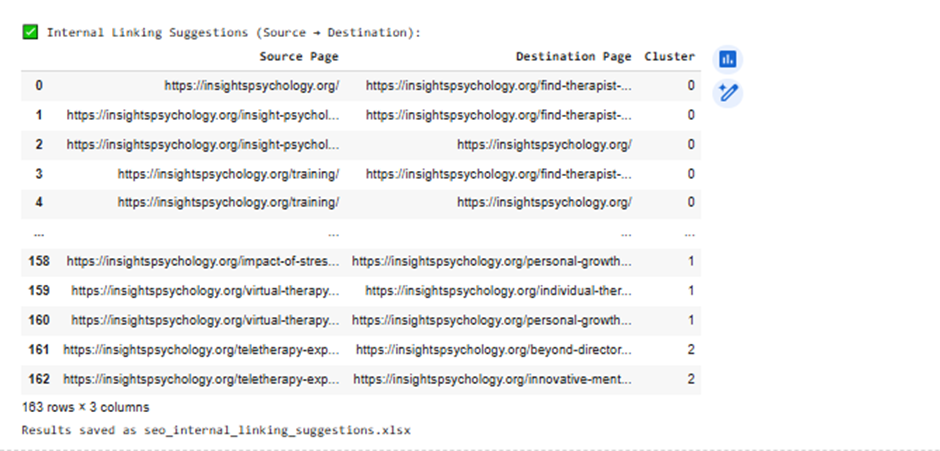Select the destination page URL in row 2
This screenshot has height=451, width=940.
[x=544, y=144]
